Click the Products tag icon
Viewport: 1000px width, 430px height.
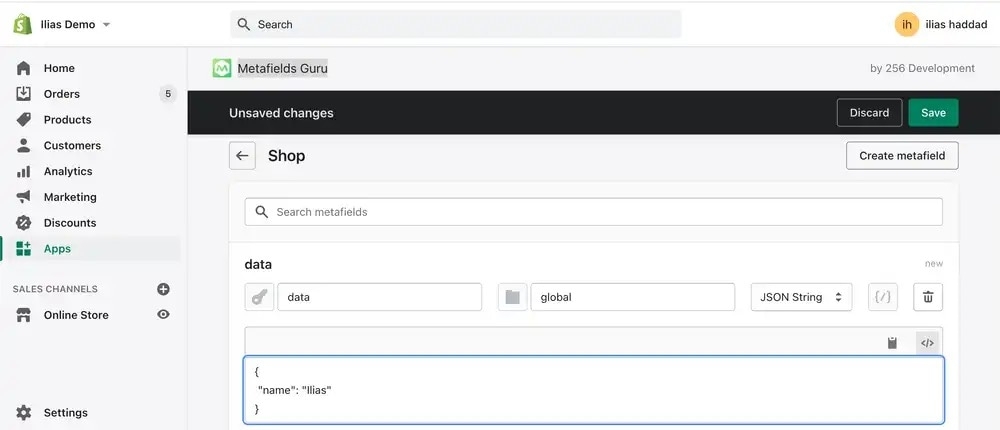pyautogui.click(x=24, y=120)
